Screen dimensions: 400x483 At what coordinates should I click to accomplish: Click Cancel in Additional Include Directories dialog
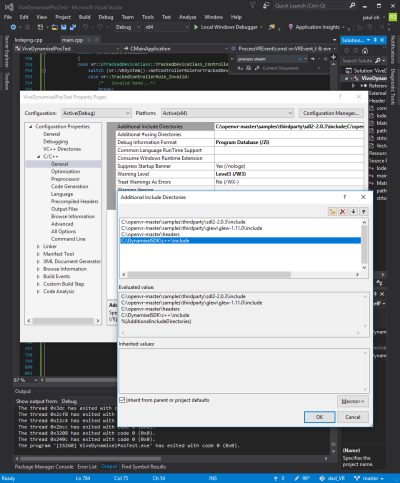[x=353, y=417]
